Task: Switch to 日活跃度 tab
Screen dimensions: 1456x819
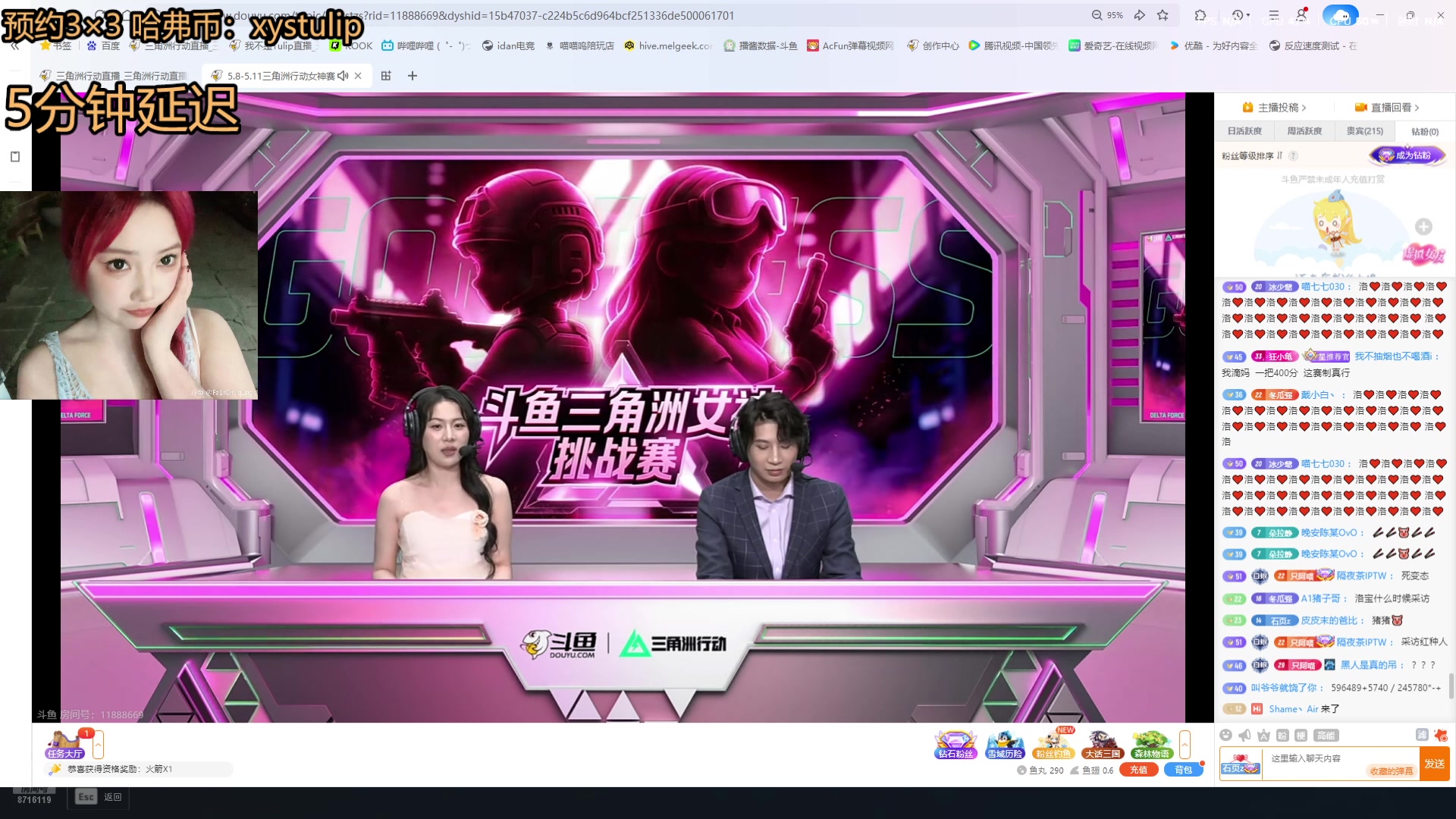Action: [x=1244, y=131]
